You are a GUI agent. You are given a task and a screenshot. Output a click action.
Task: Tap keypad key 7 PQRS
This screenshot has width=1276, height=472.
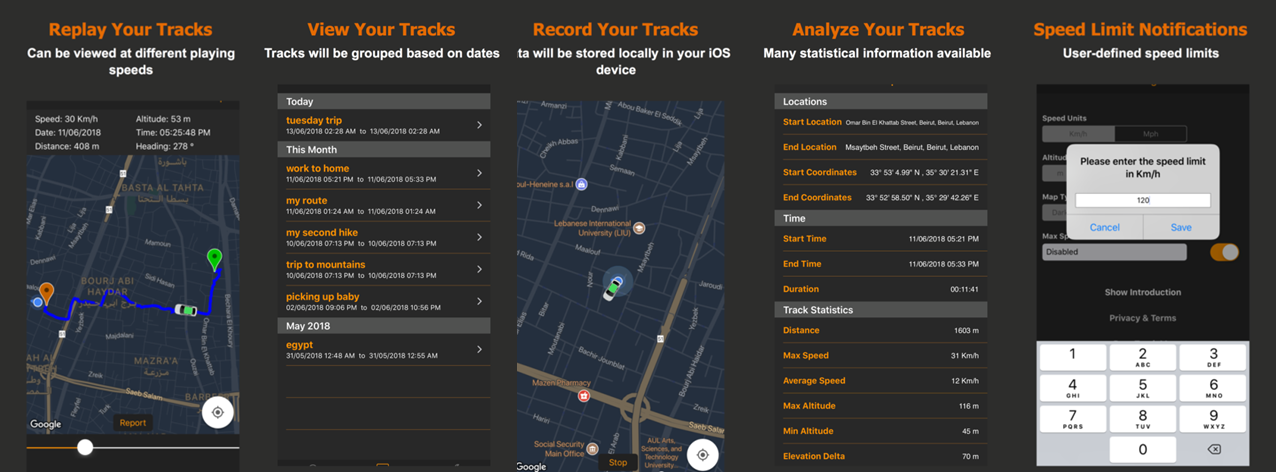click(x=1073, y=418)
